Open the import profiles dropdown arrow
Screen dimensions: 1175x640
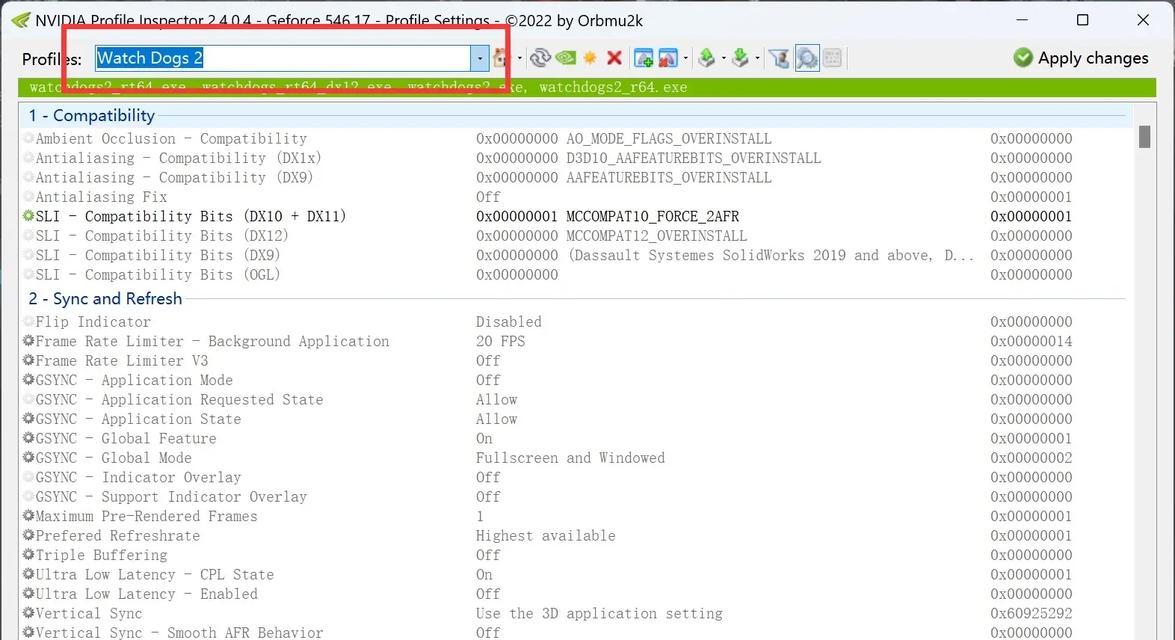758,58
